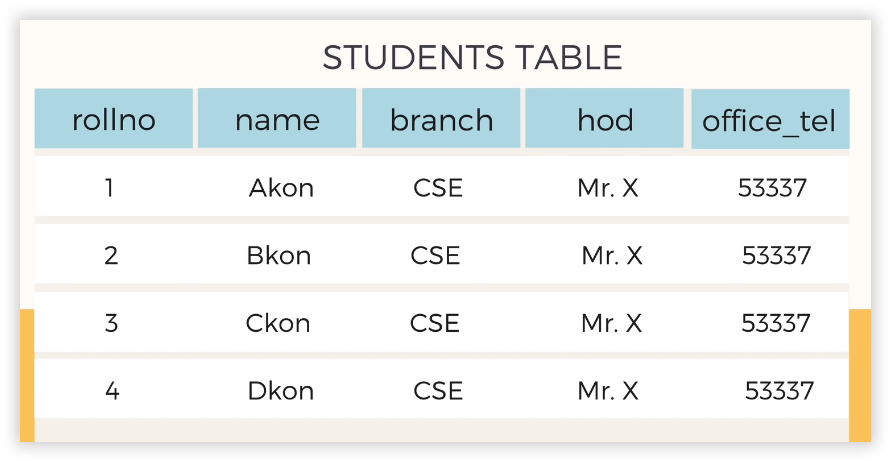
Task: Select roll number 1 cell
Action: click(x=109, y=187)
